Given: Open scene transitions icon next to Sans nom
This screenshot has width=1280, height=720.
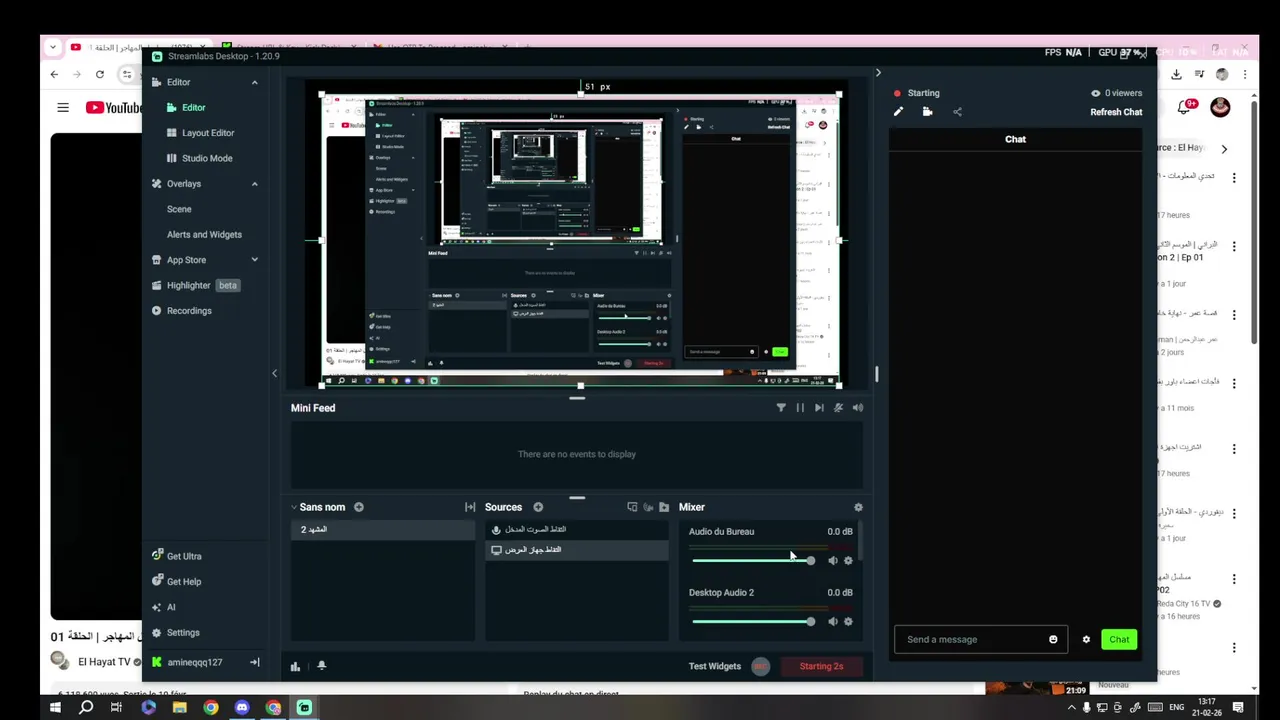Looking at the screenshot, I should [x=470, y=507].
